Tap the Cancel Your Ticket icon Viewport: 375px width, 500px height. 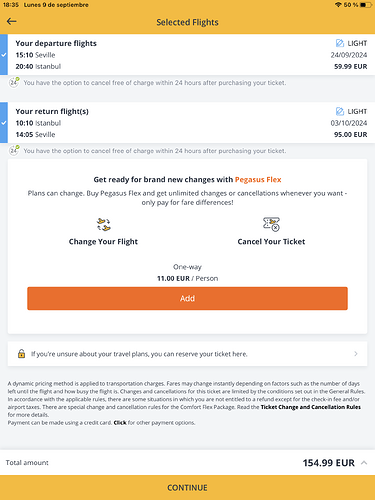[x=271, y=224]
